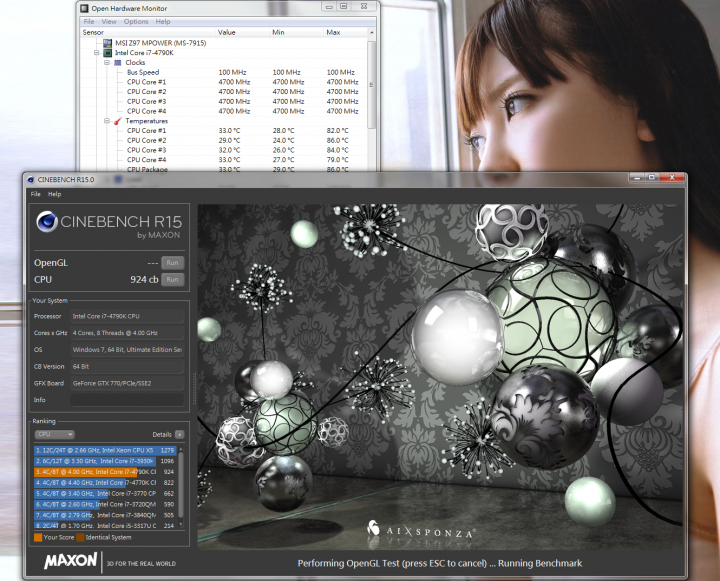Click the Details arrow button in Ranking

[180, 434]
